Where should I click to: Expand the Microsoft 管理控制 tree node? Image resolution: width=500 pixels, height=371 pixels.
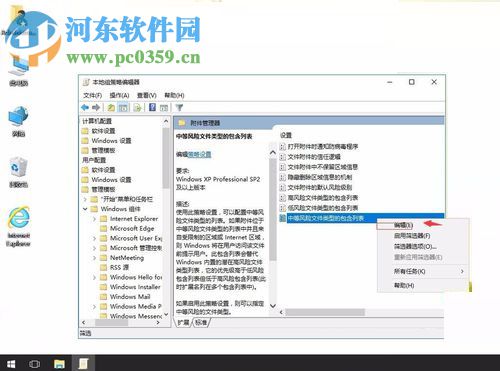[95, 248]
